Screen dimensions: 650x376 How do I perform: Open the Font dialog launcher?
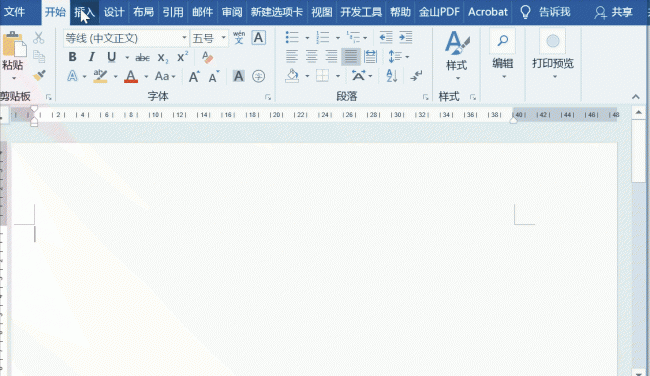tap(268, 97)
